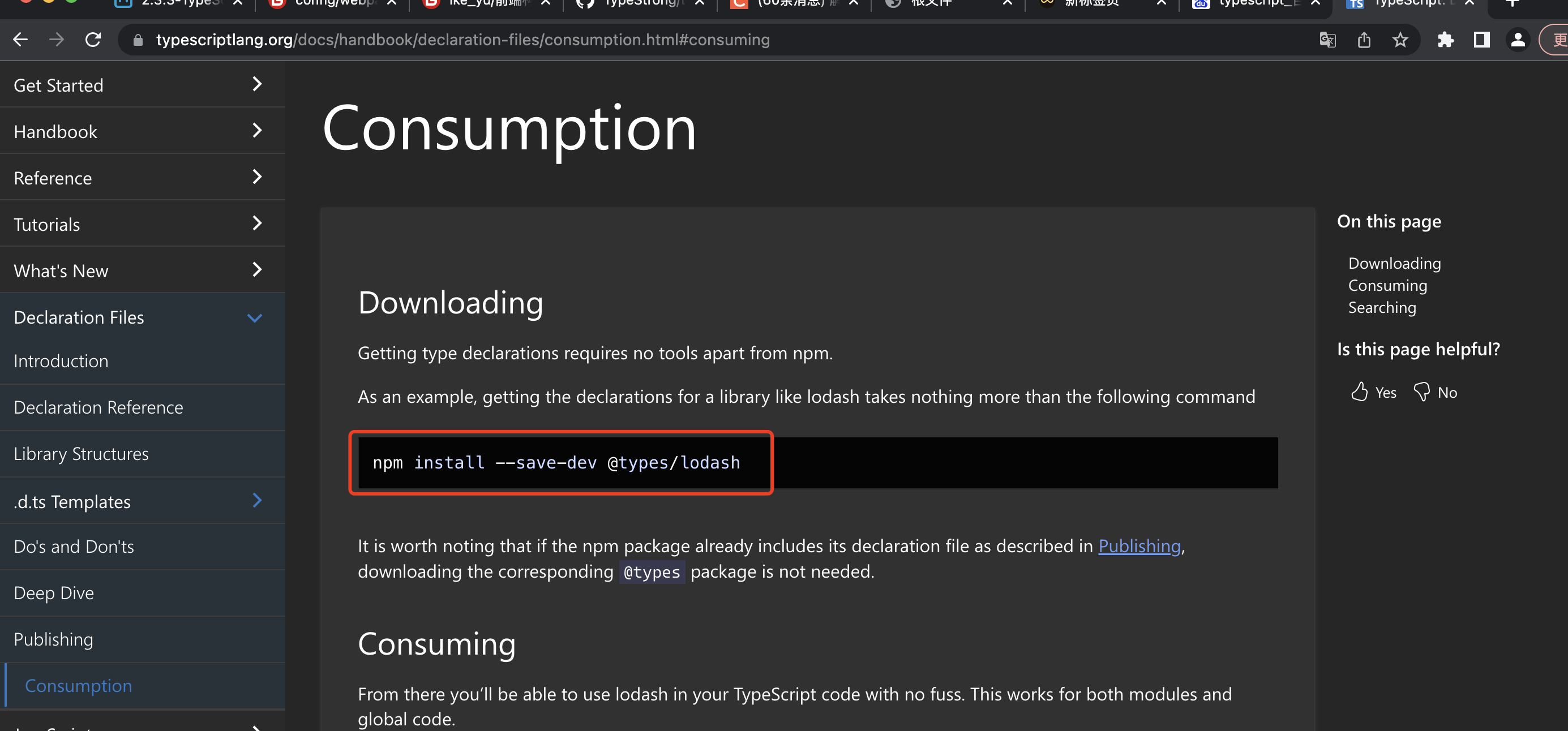Open the profile avatar icon
Image resolution: width=1568 pixels, height=731 pixels.
pos(1518,40)
